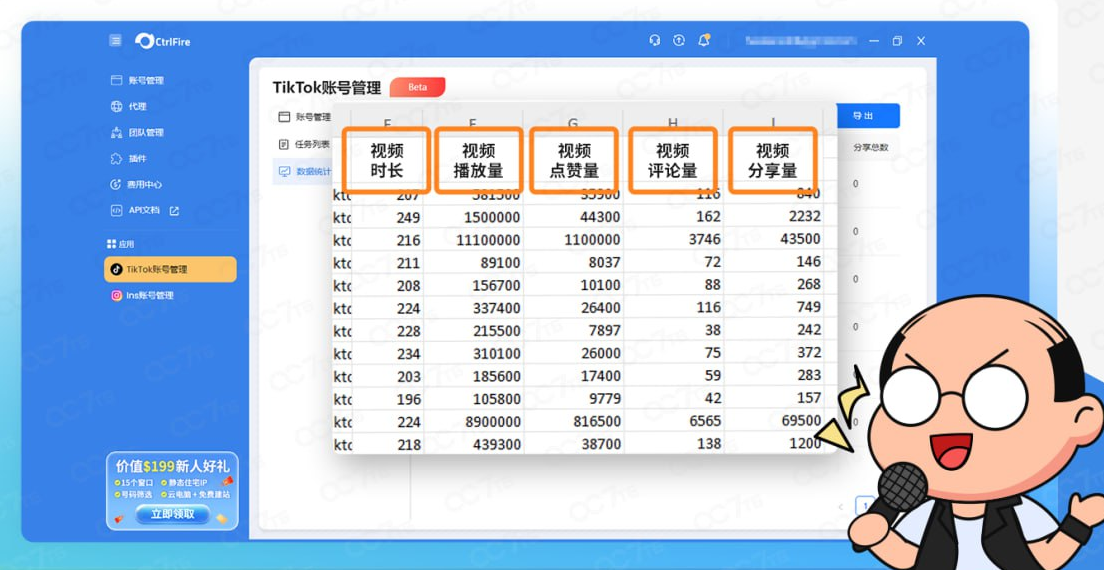Select cell with value 6565
This screenshot has height=570, width=1104.
coord(673,421)
